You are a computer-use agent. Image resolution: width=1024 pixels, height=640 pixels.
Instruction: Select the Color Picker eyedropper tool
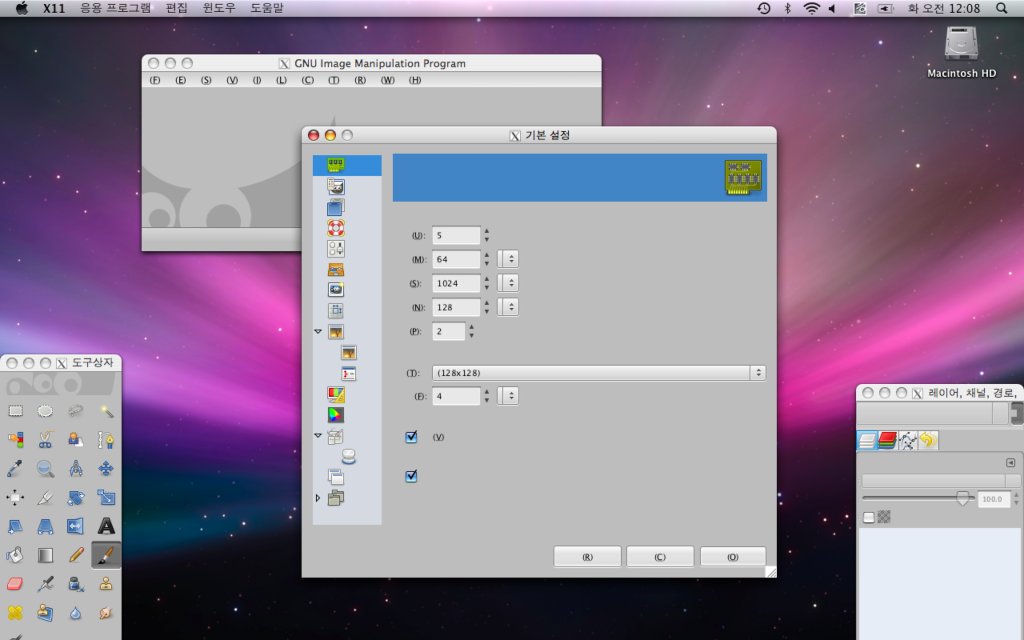[x=15, y=468]
